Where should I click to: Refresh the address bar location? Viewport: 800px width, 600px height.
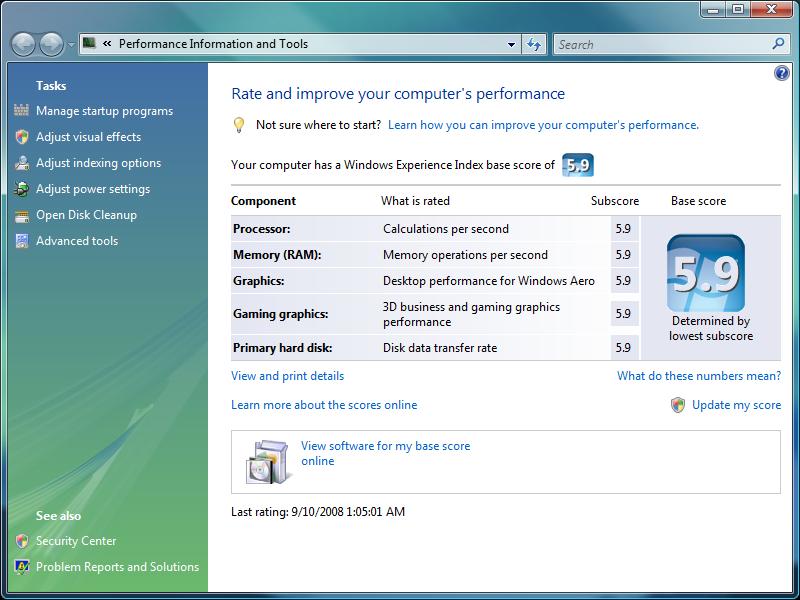pos(534,44)
